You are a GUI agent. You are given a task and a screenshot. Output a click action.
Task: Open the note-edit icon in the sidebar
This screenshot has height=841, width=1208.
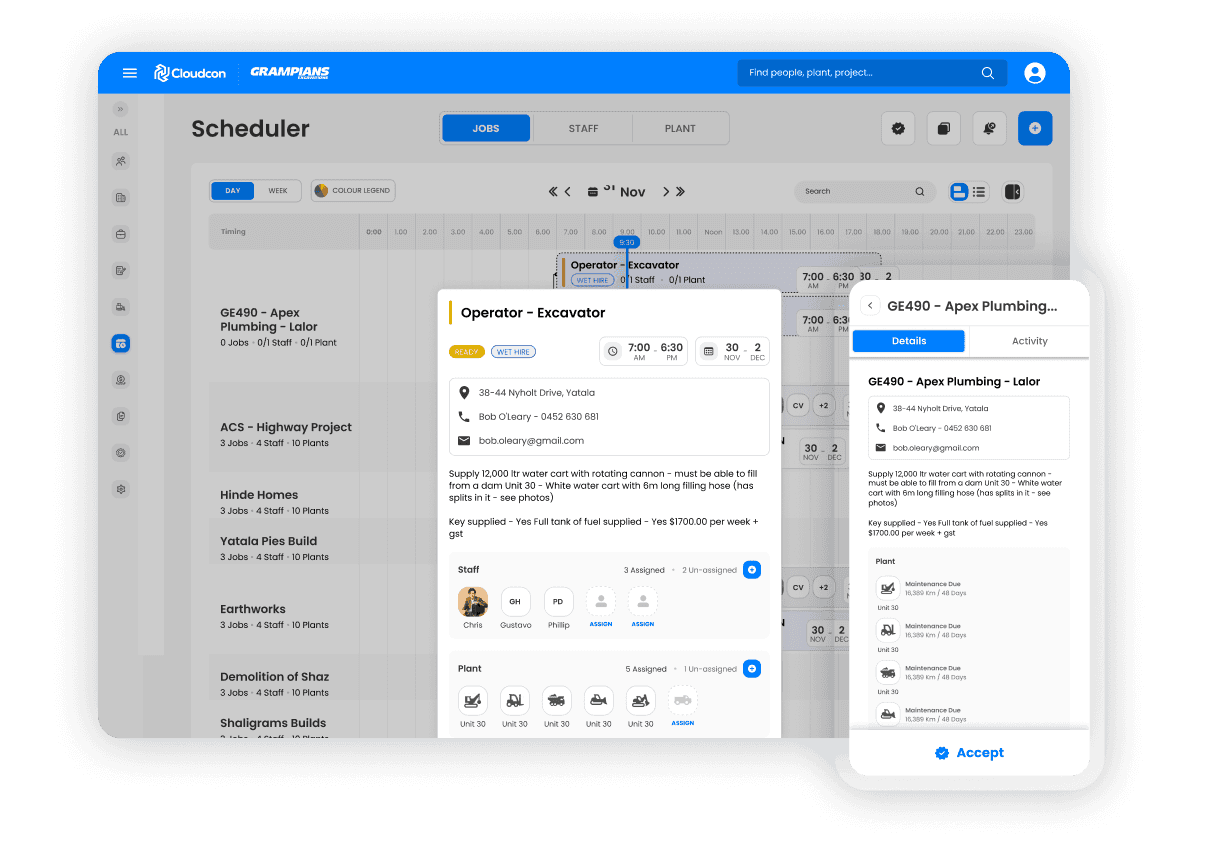pyautogui.click(x=121, y=270)
